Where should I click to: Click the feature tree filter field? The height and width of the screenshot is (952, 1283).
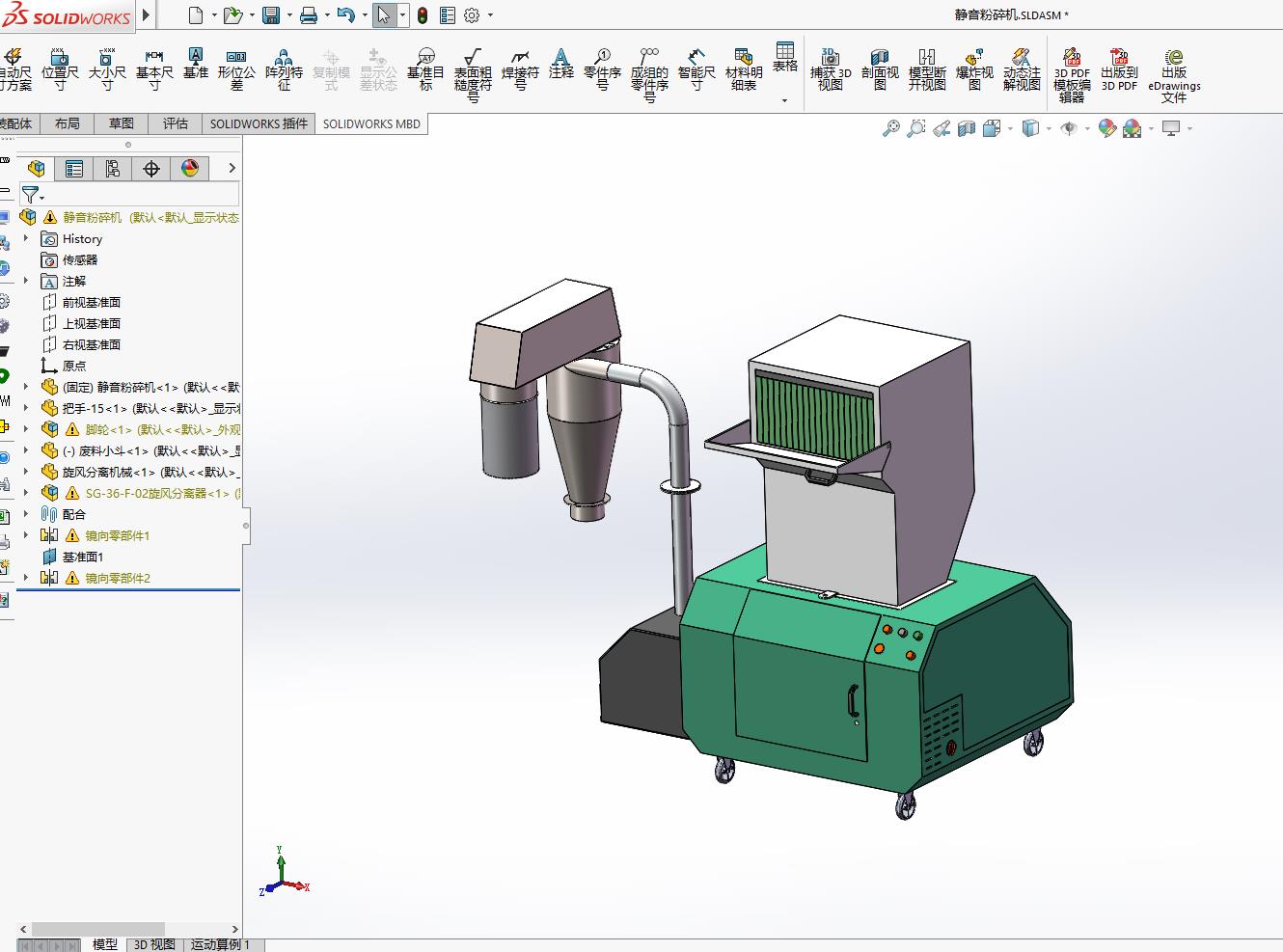[x=128, y=195]
